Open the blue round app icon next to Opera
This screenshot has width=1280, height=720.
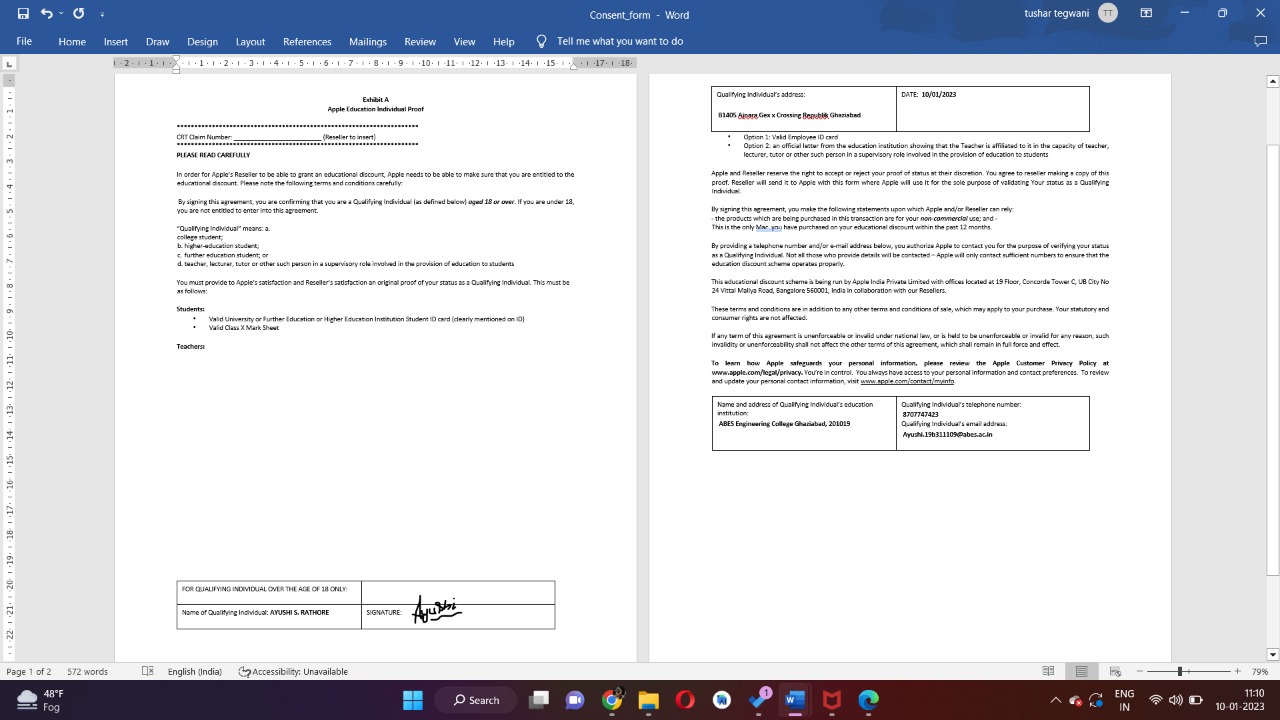(x=721, y=700)
